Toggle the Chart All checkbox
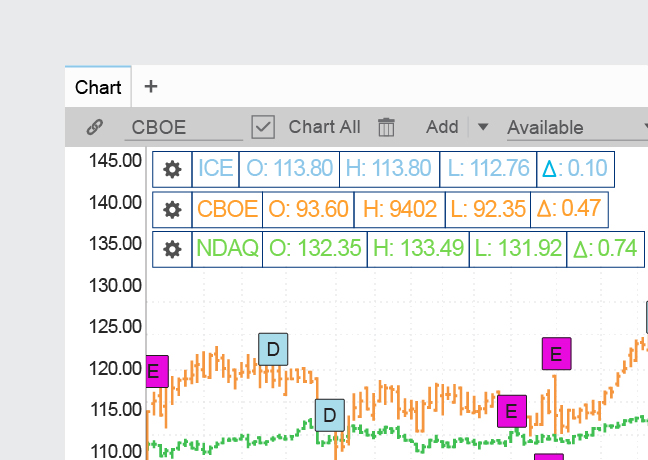This screenshot has height=460, width=648. (263, 127)
